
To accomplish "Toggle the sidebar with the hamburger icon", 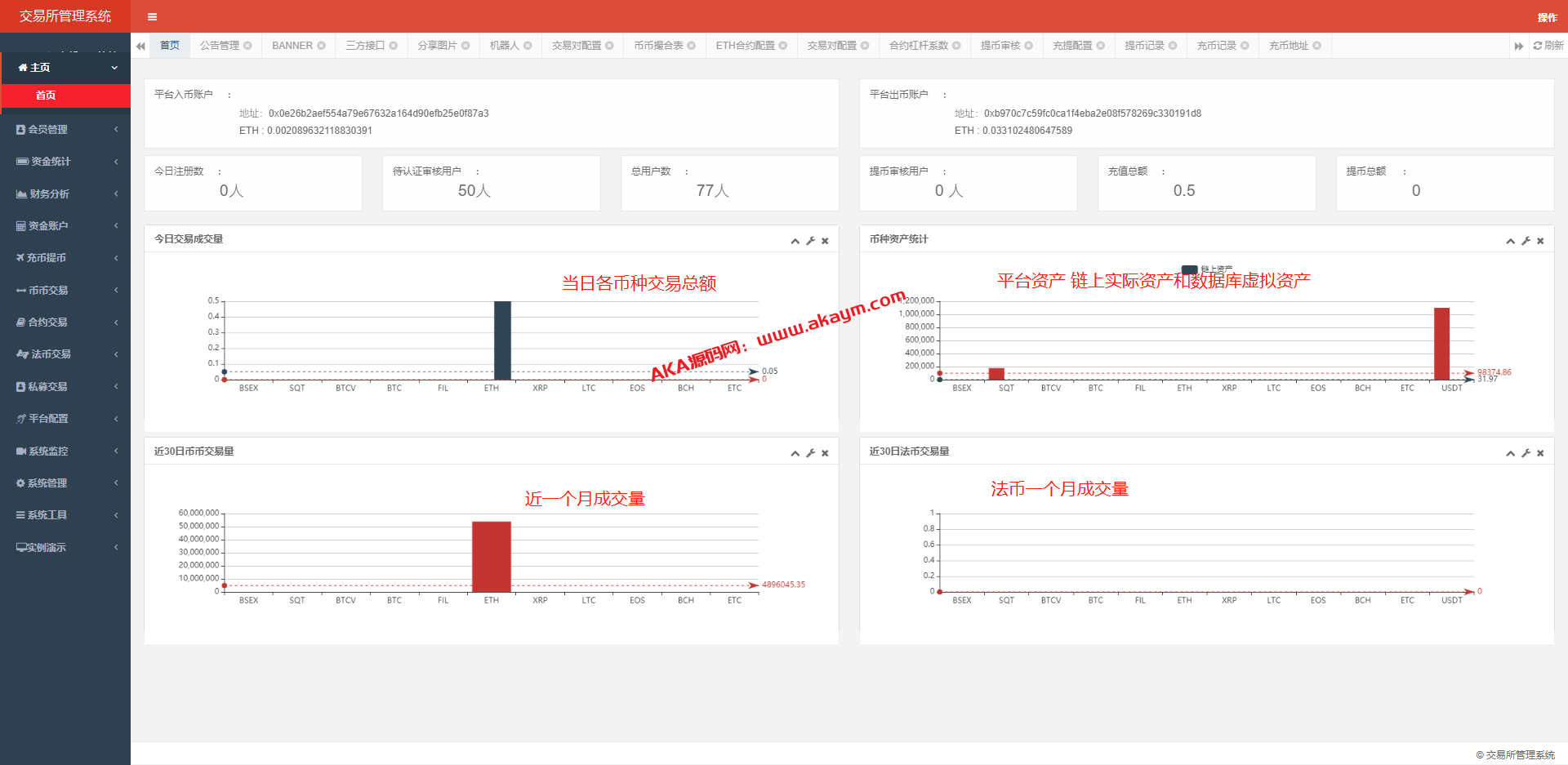I will click(152, 16).
